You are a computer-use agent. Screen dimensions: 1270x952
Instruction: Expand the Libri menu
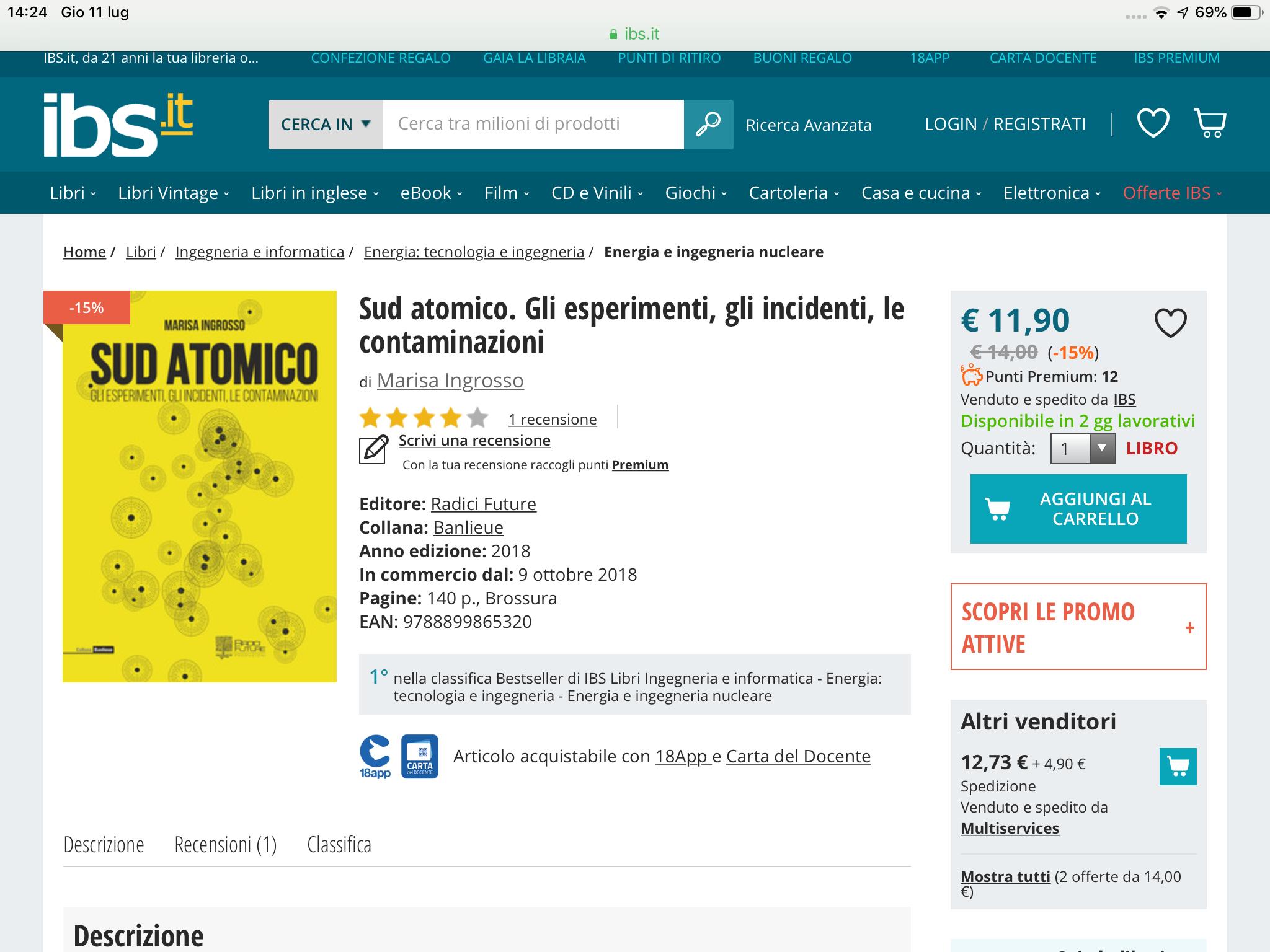(73, 193)
